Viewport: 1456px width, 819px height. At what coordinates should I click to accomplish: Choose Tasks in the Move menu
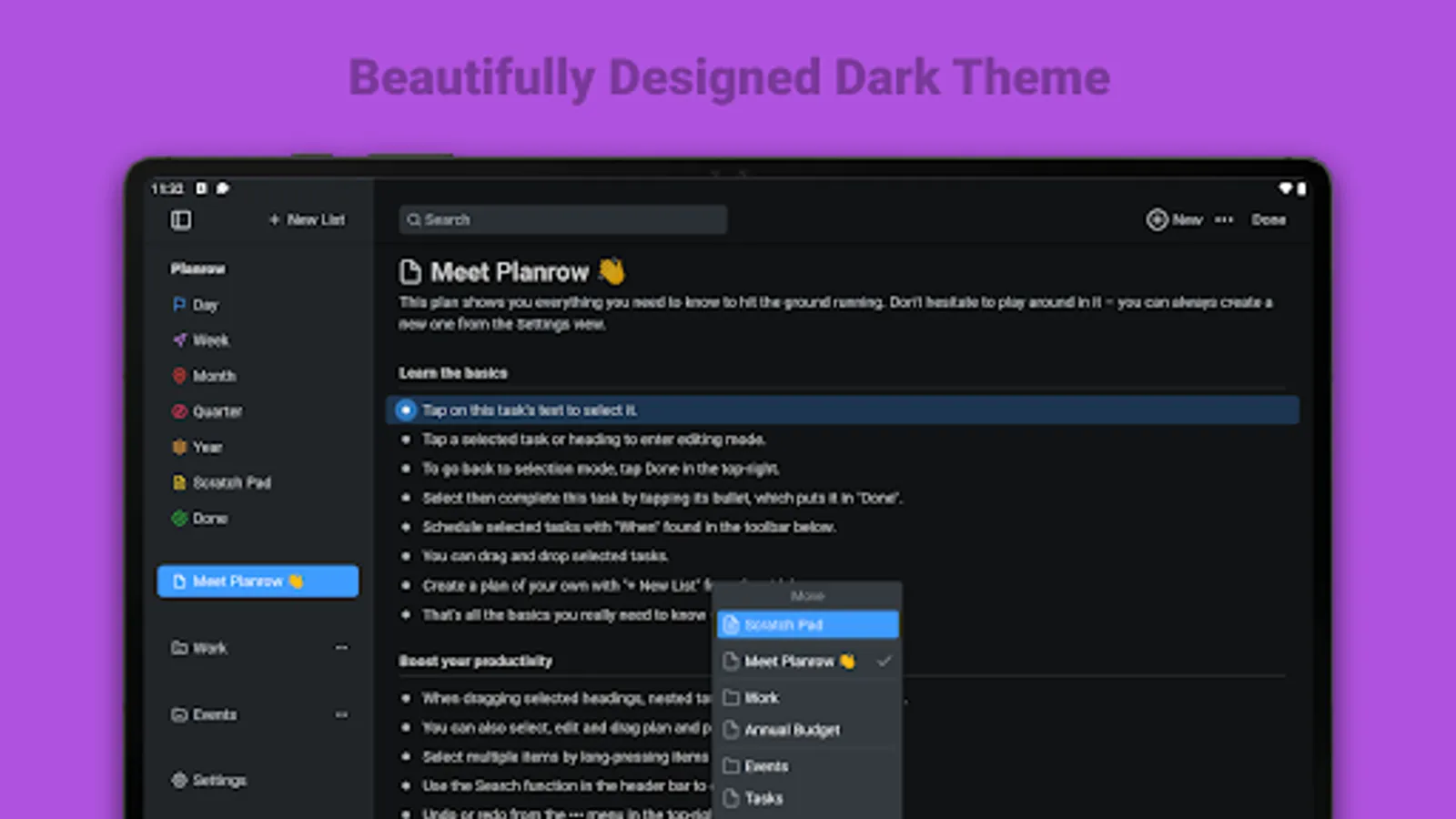pos(808,798)
